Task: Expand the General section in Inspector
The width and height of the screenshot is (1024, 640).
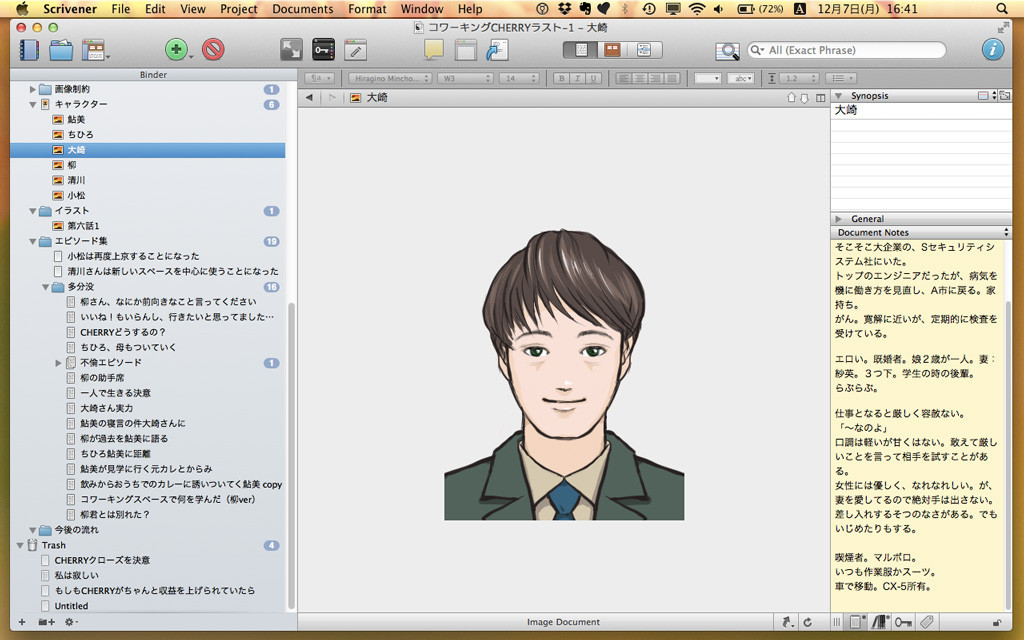Action: [x=839, y=219]
